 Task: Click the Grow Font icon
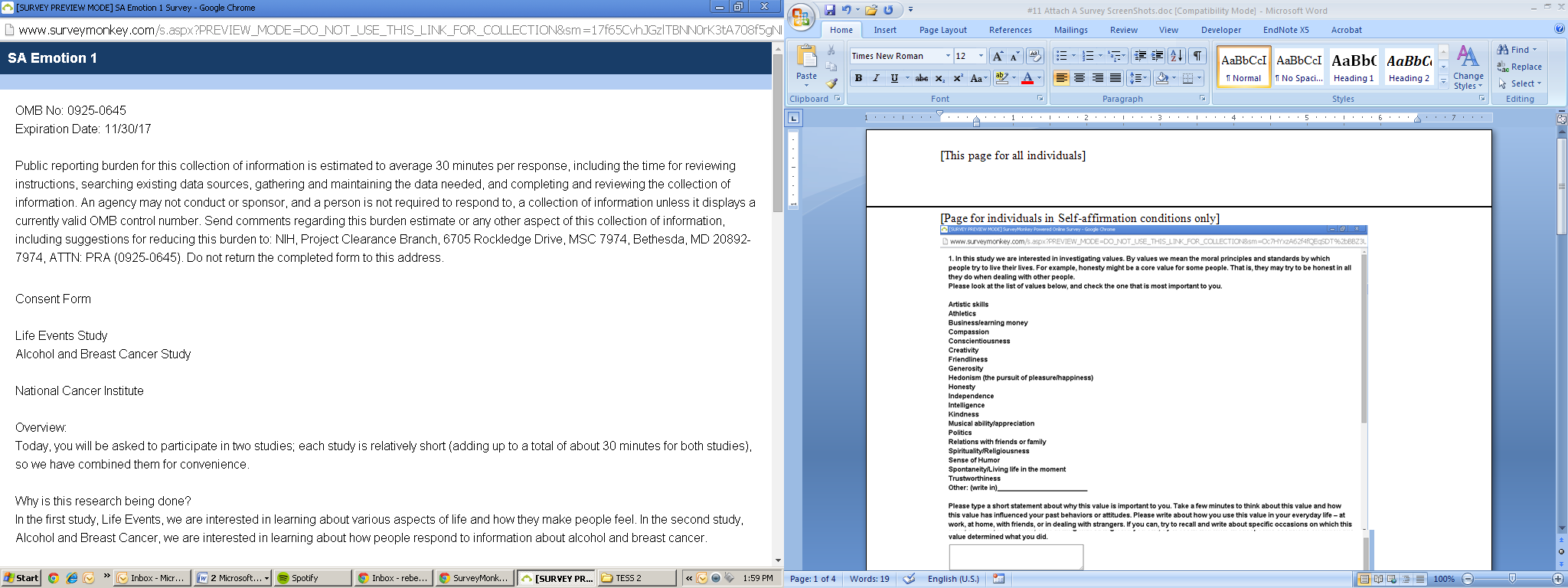(x=998, y=56)
